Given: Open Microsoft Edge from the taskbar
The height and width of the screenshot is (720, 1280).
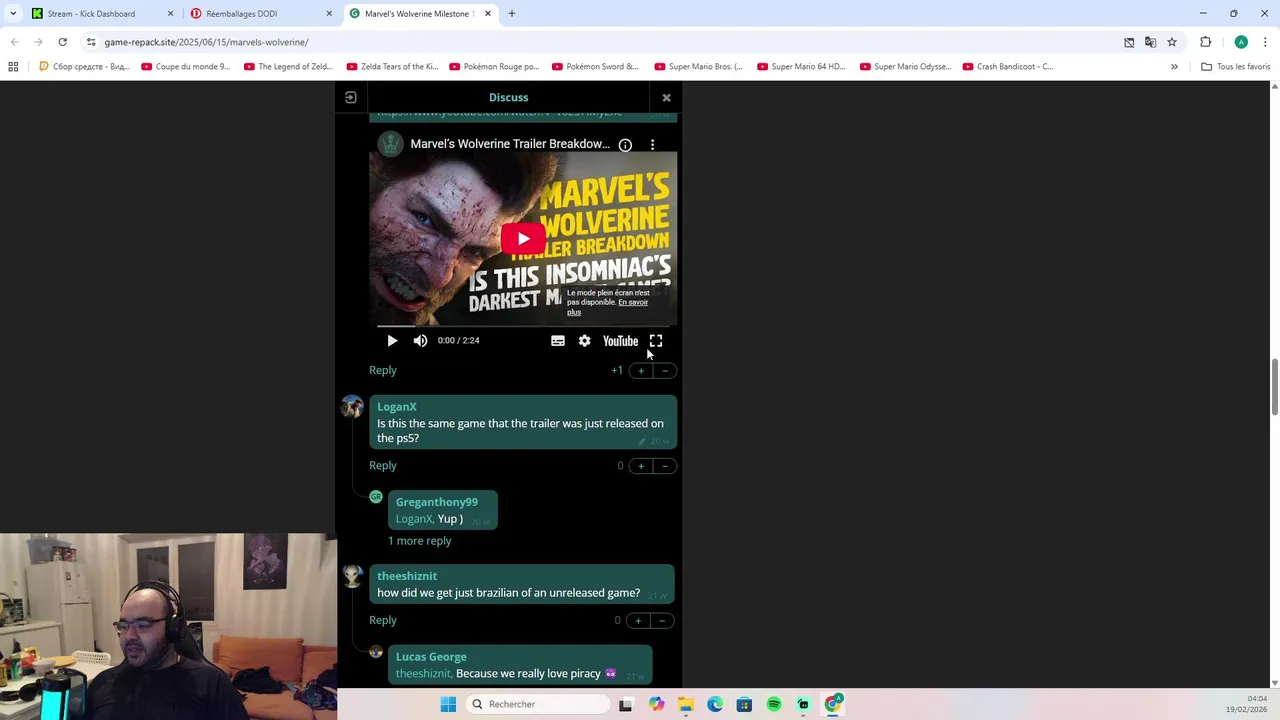Looking at the screenshot, I should click(715, 704).
